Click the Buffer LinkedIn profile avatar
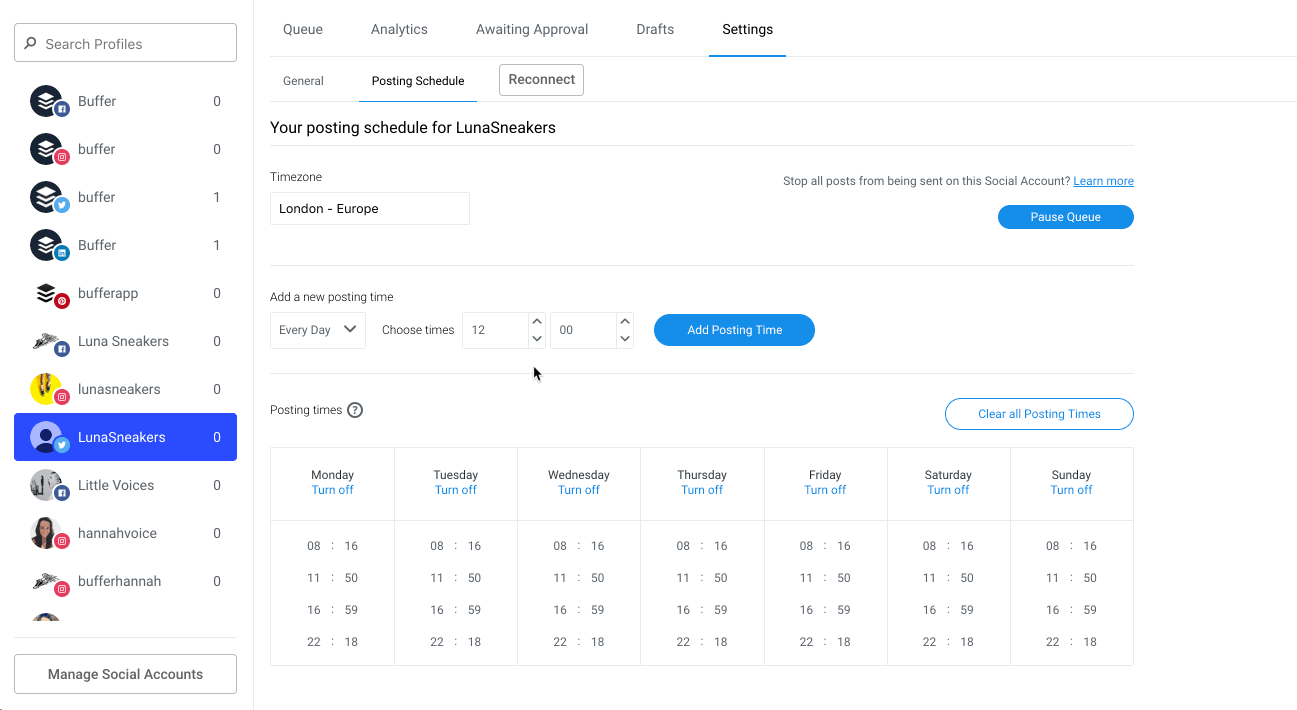The image size is (1297, 710). click(x=47, y=245)
